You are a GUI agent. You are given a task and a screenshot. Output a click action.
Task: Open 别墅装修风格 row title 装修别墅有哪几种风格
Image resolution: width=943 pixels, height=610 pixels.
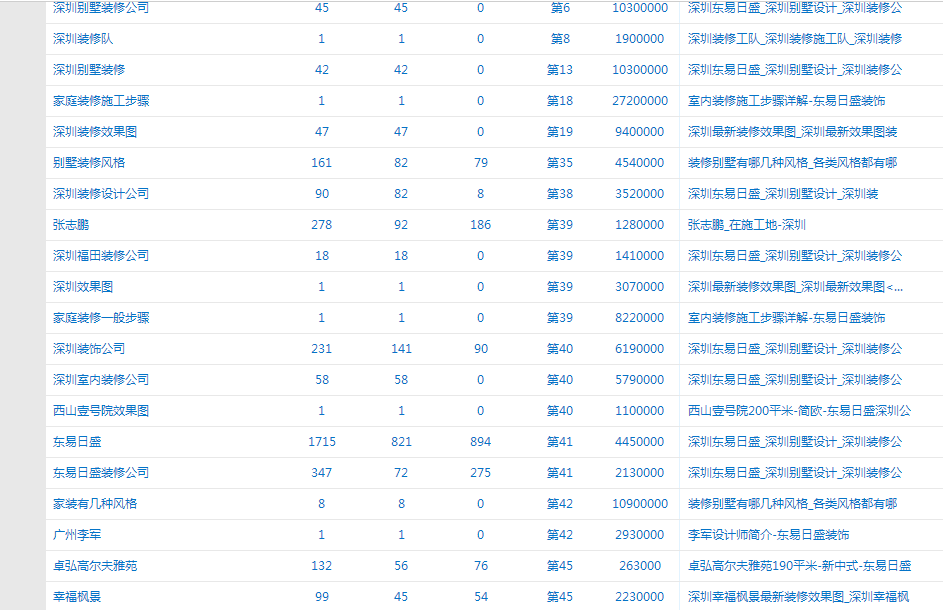click(x=793, y=163)
